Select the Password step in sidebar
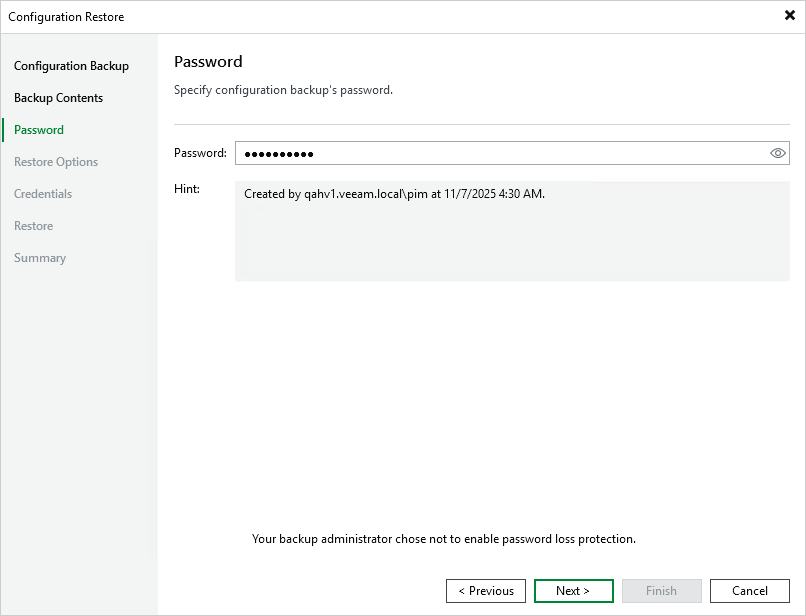This screenshot has height=616, width=806. pyautogui.click(x=39, y=130)
